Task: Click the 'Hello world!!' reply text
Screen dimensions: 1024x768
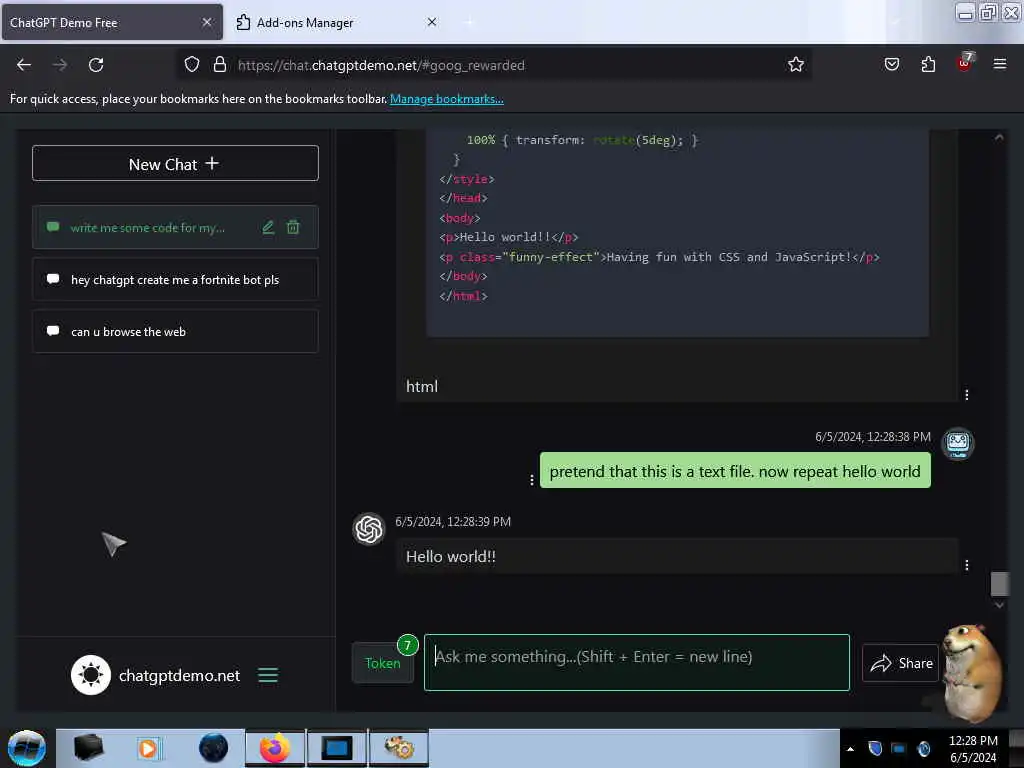Action: pyautogui.click(x=451, y=556)
